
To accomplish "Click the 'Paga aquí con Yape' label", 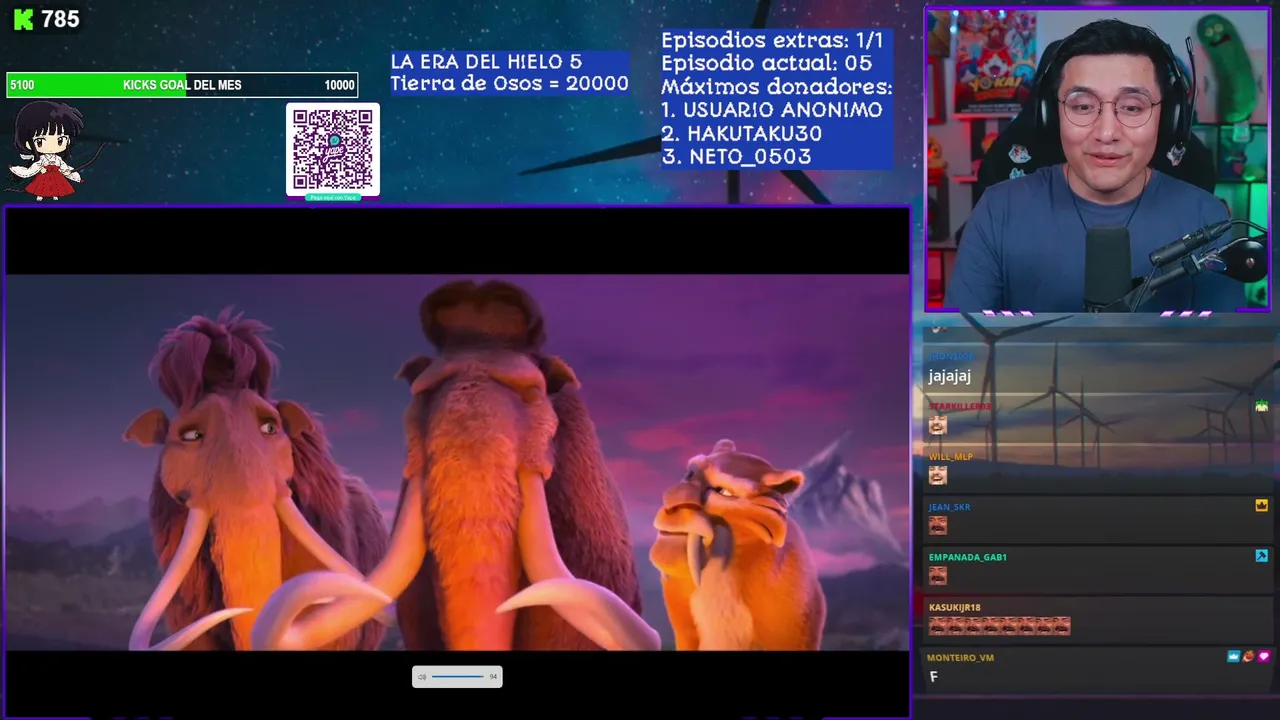I will [x=333, y=198].
